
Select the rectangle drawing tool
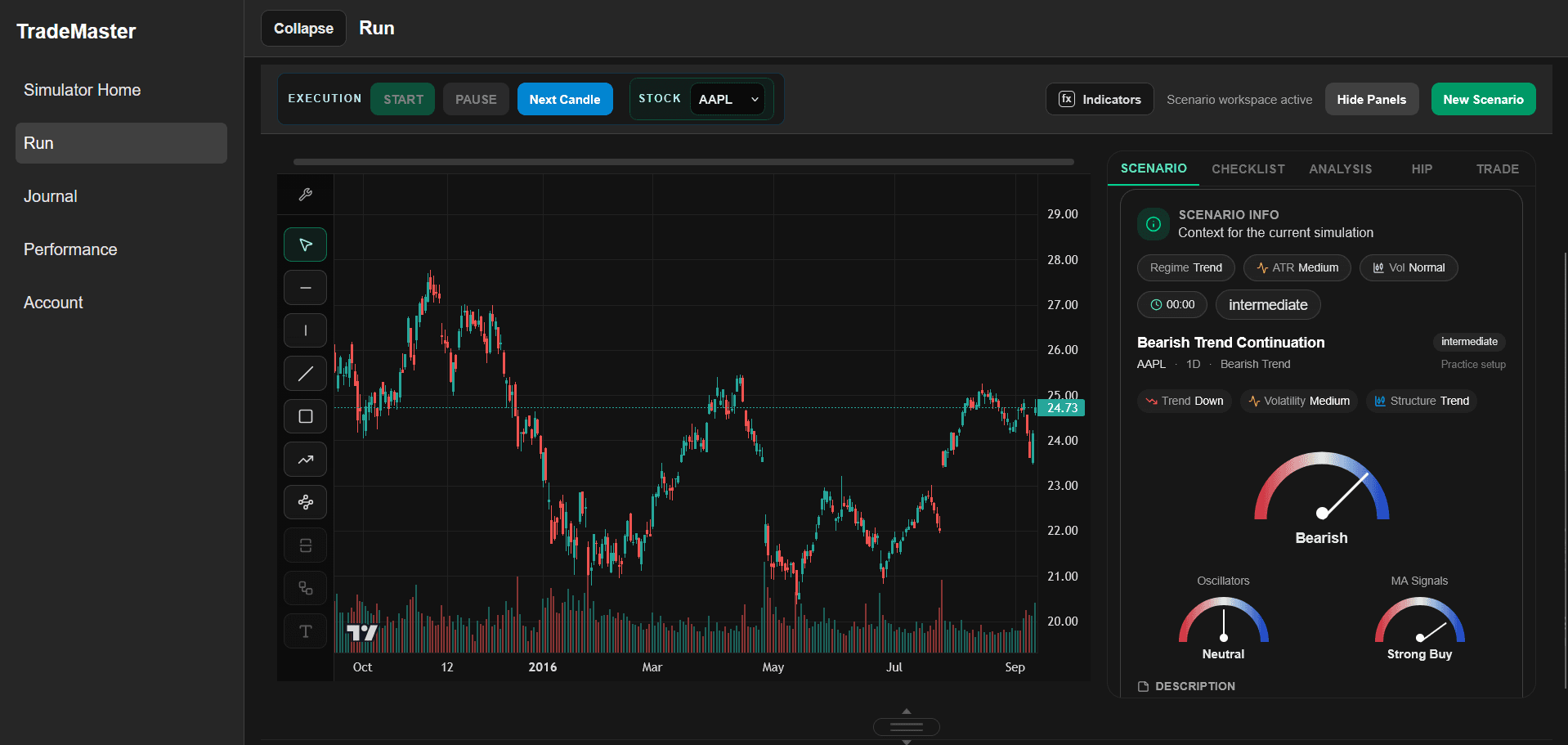coord(306,416)
